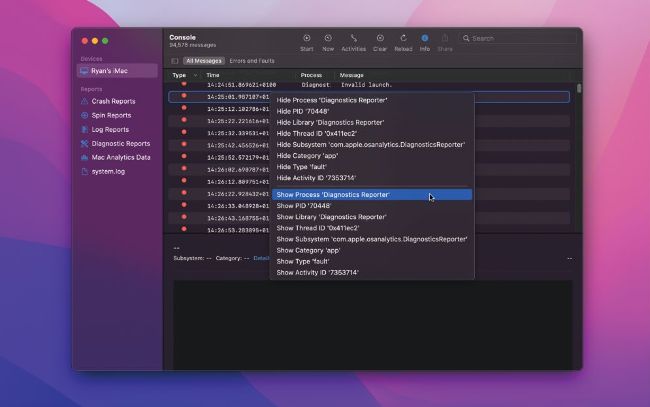Click the Share toolbar icon

pyautogui.click(x=445, y=38)
